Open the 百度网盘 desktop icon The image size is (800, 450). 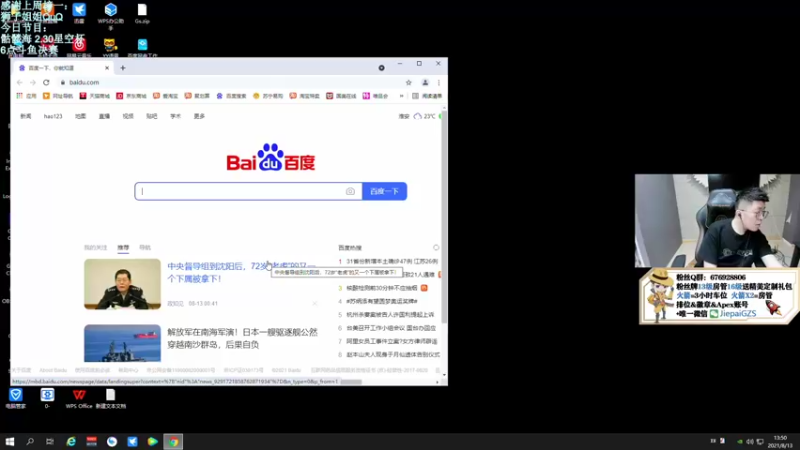pyautogui.click(x=142, y=47)
